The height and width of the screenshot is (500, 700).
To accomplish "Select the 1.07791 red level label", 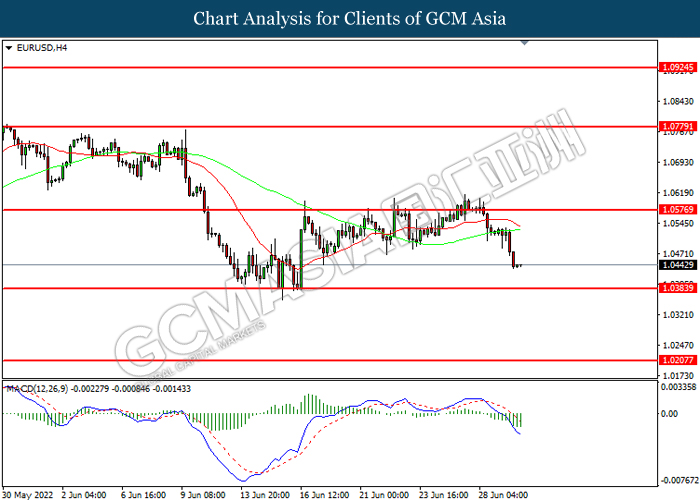I will [678, 126].
